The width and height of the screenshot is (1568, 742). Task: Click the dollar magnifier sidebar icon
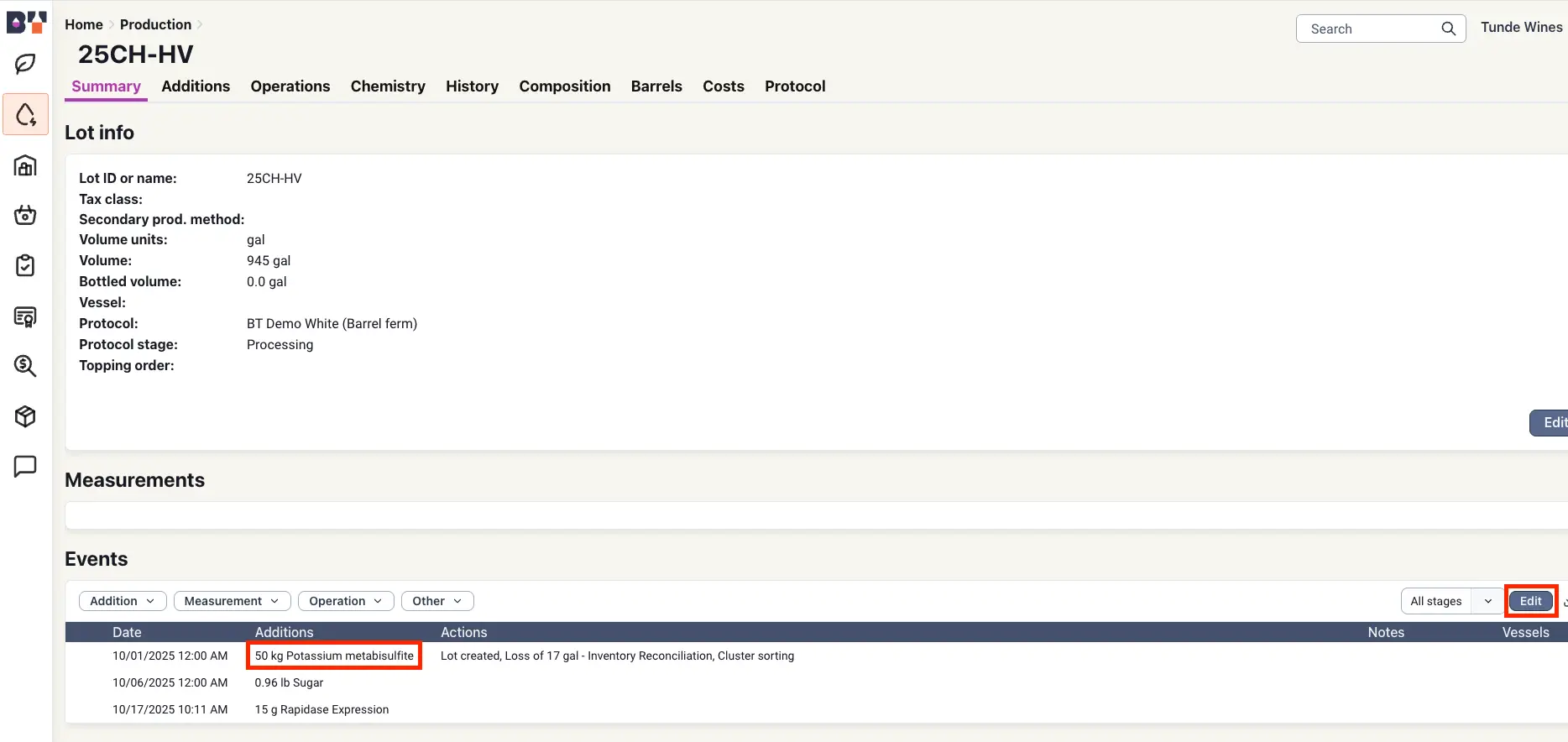click(25, 366)
